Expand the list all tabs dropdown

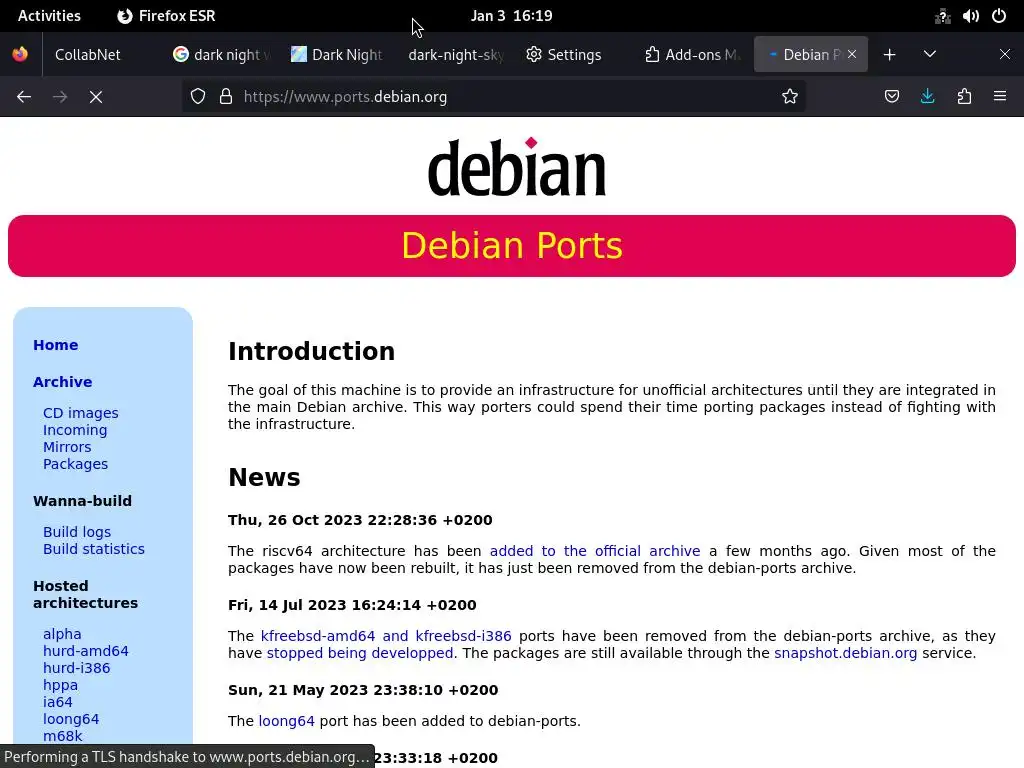930,55
